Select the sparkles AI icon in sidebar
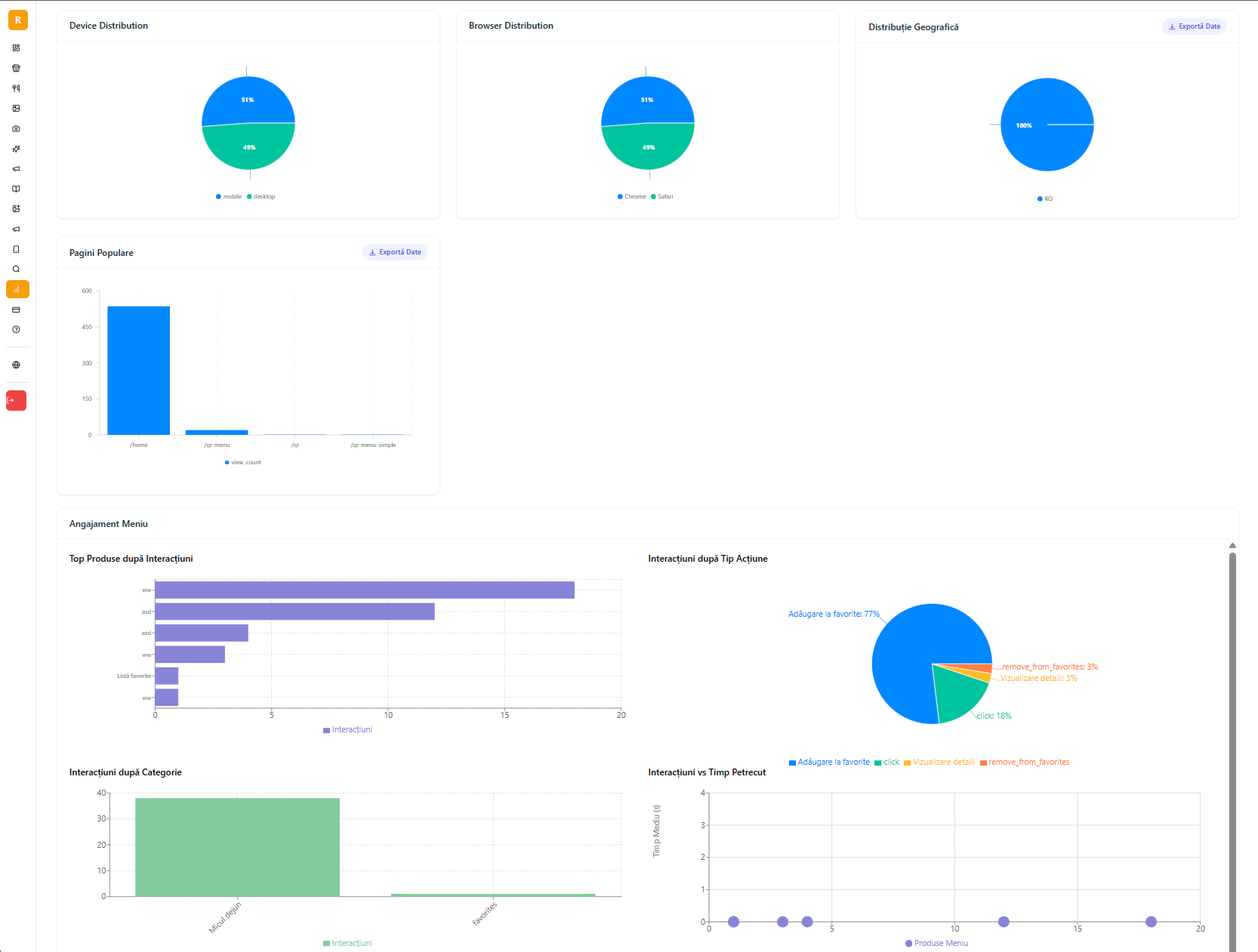 click(x=16, y=149)
